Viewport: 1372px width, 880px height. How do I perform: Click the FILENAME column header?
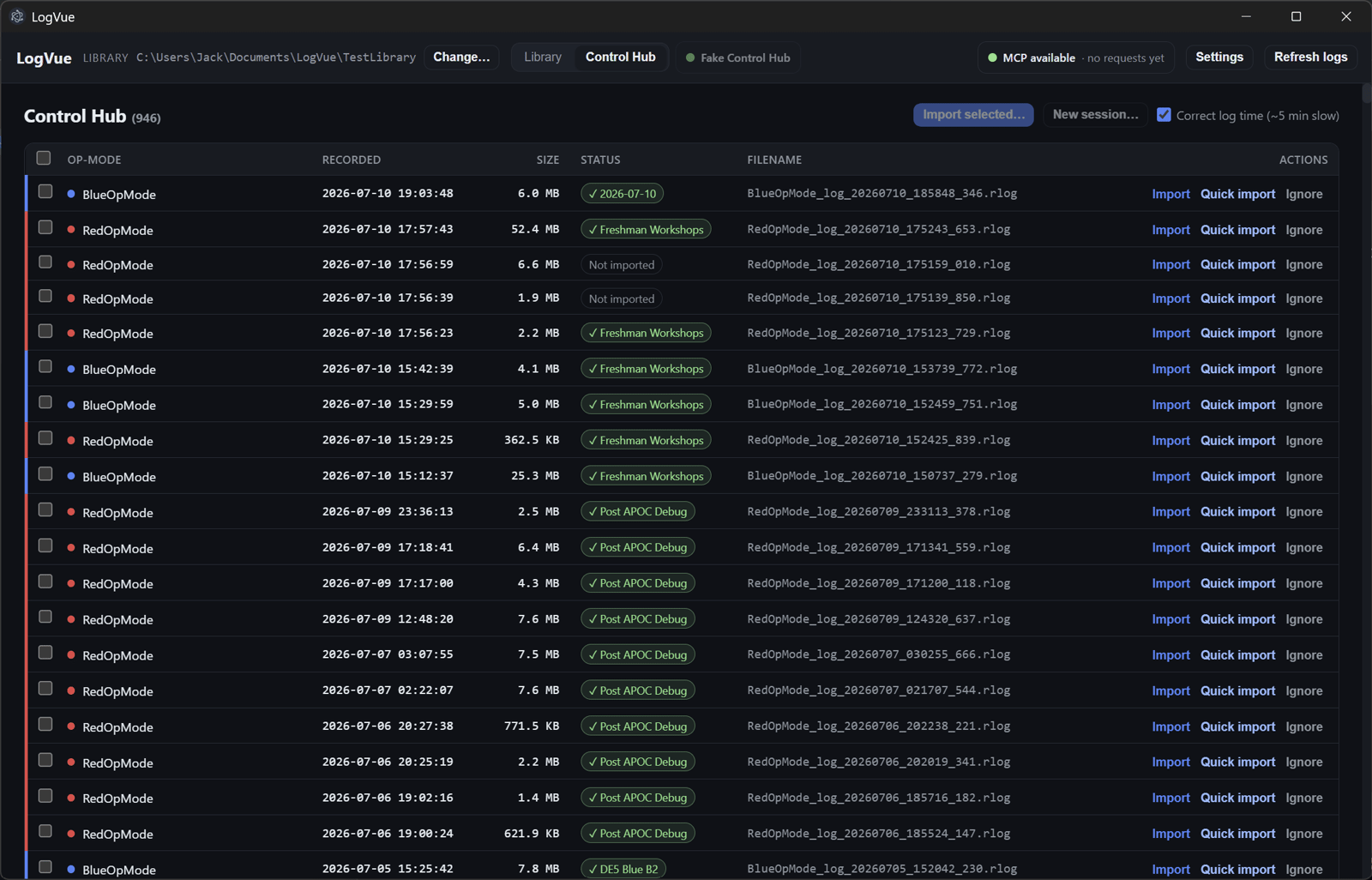pyautogui.click(x=774, y=160)
